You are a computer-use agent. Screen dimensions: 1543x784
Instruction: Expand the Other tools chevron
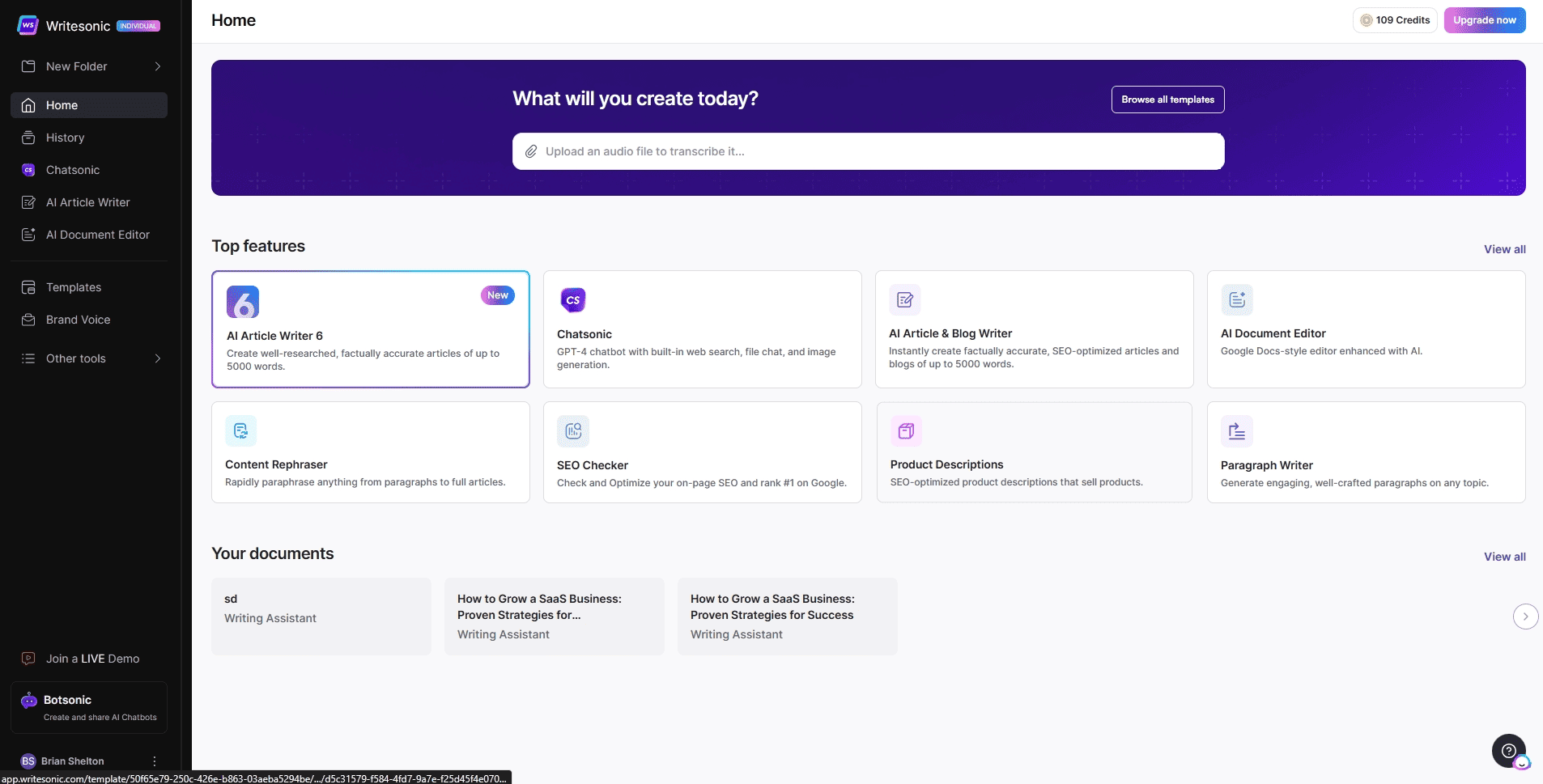(x=158, y=358)
